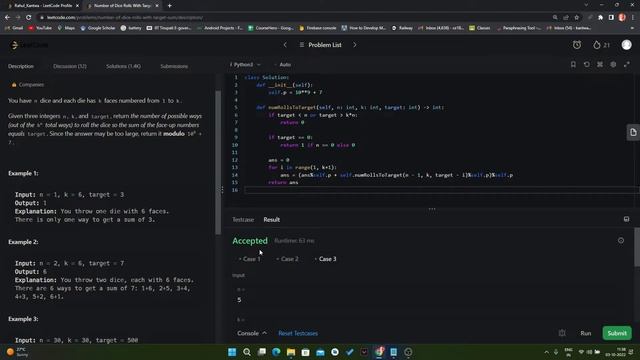Click the Example 2 heading

coord(23,242)
